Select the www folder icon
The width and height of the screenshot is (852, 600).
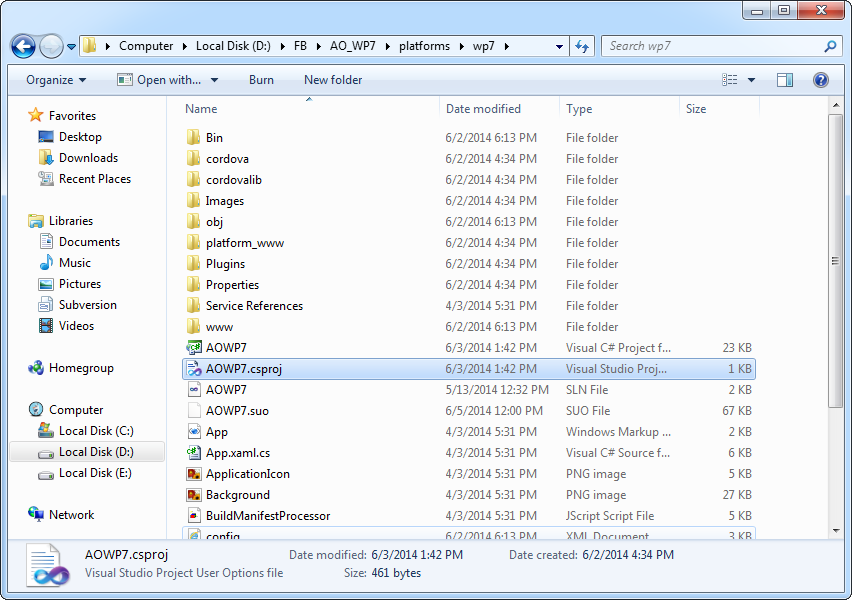[x=193, y=327]
